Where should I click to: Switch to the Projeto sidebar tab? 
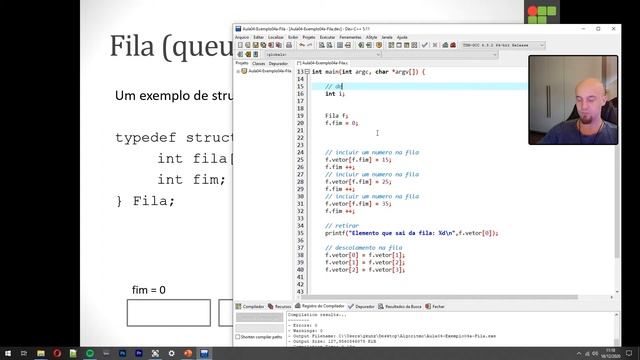tap(242, 63)
